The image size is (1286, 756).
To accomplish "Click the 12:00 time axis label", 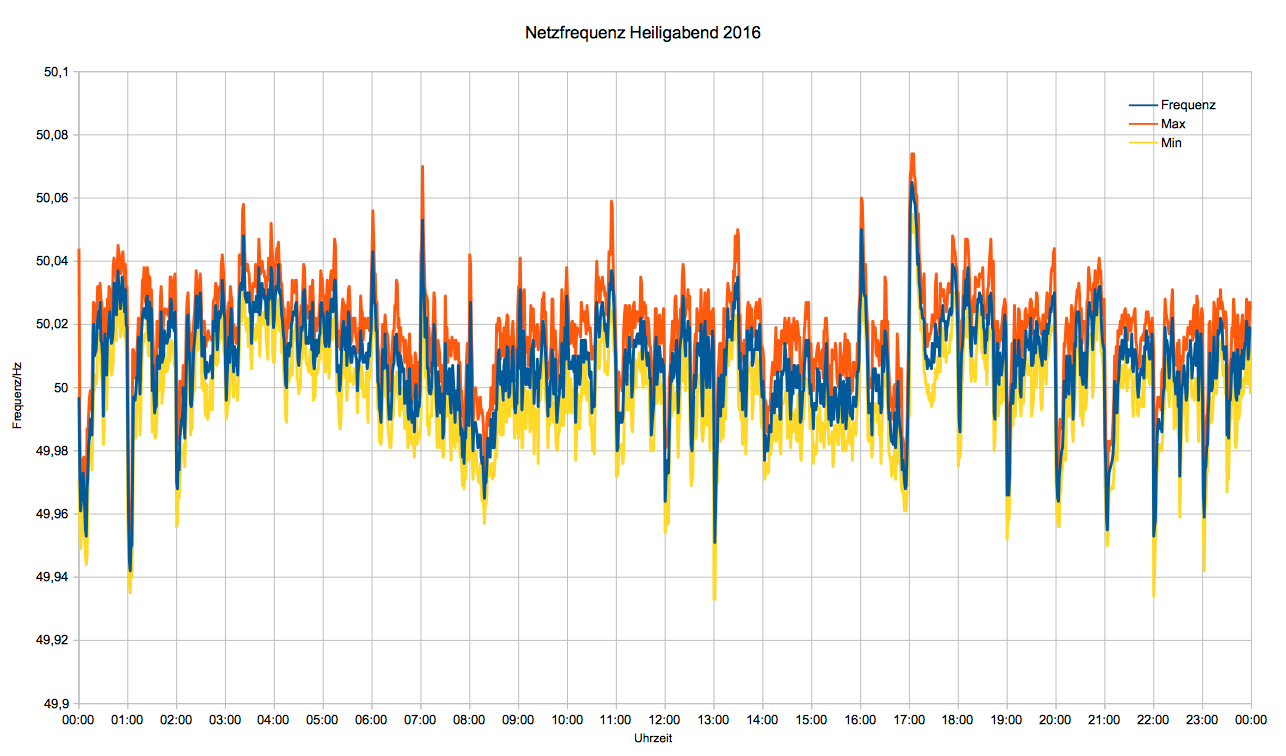I will tap(665, 719).
